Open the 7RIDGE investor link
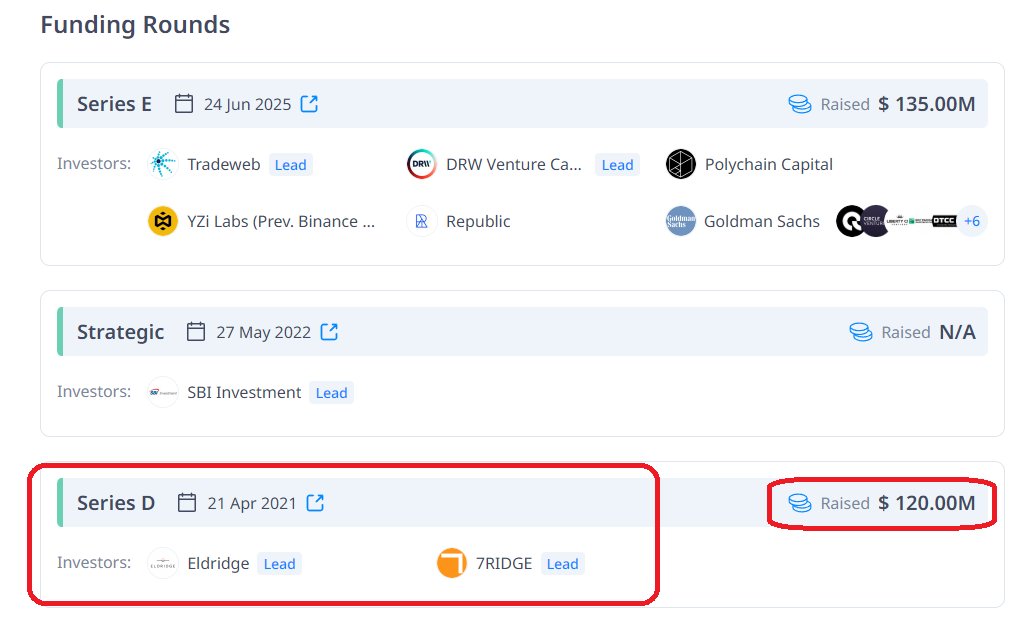1012x621 pixels. [504, 564]
